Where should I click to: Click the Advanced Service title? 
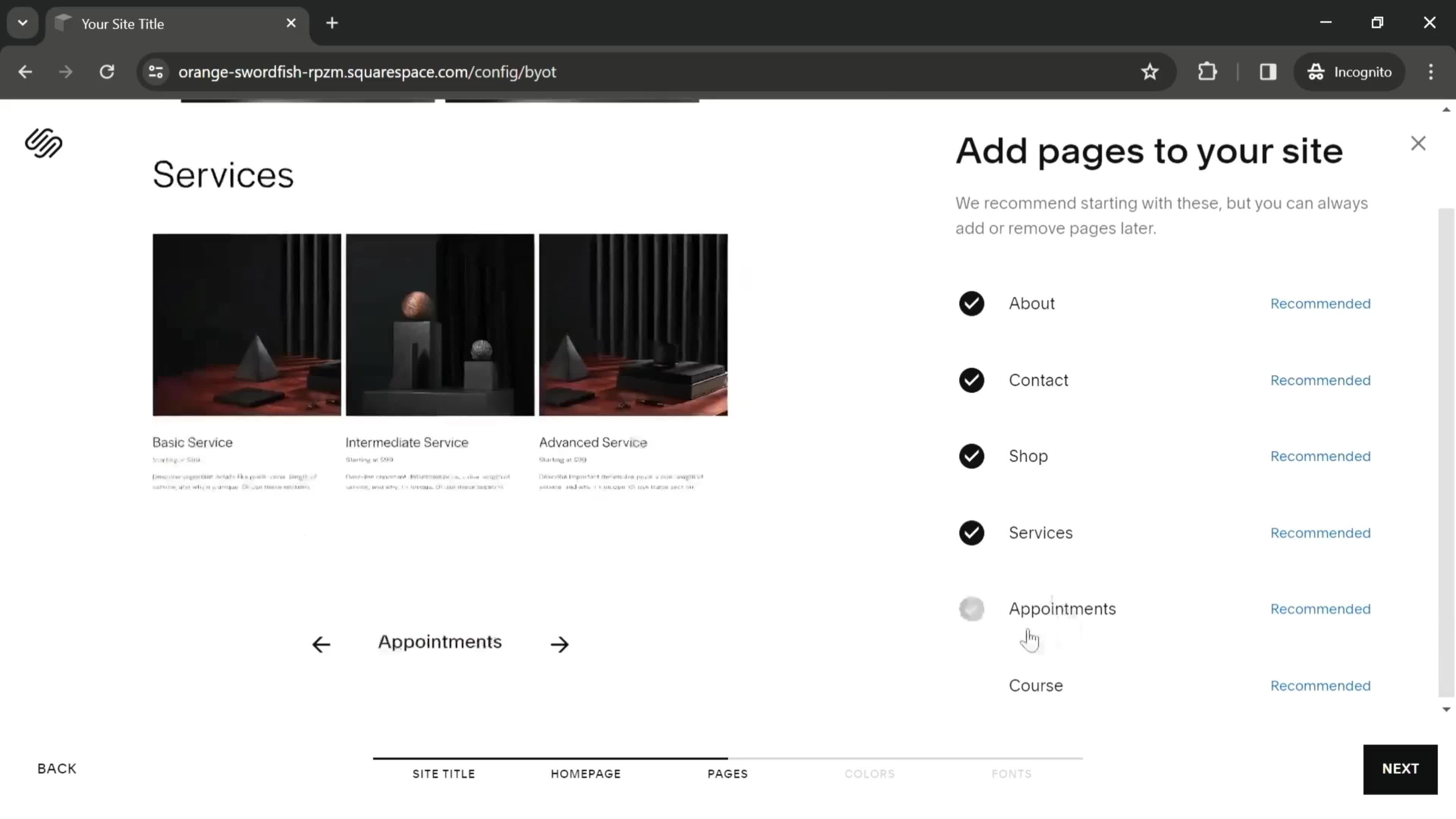(593, 442)
